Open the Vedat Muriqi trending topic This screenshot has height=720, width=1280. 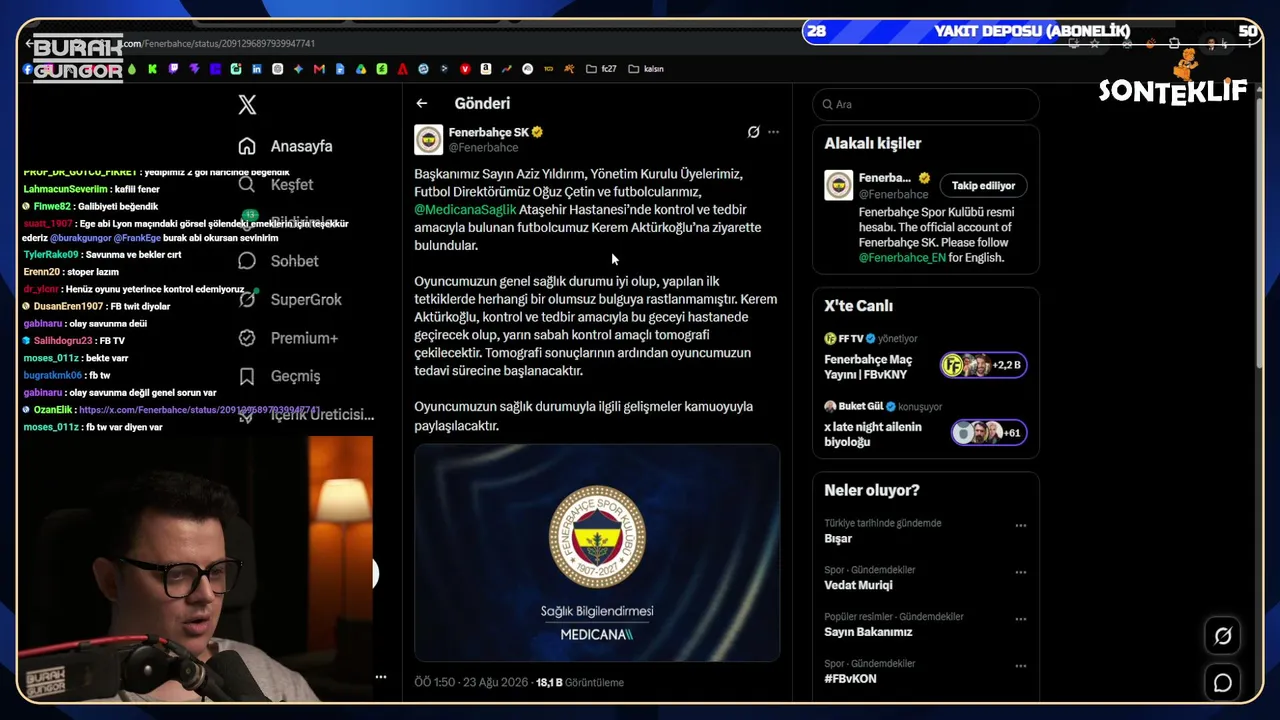point(858,586)
